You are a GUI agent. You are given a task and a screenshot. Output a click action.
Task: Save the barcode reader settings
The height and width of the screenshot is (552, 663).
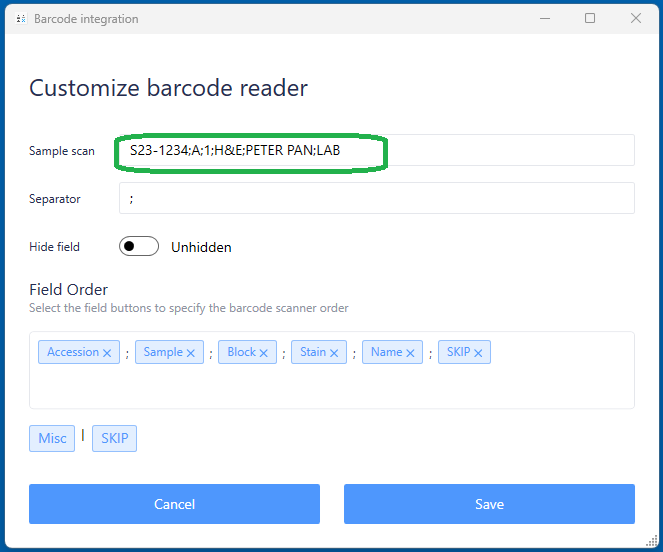[x=489, y=504]
